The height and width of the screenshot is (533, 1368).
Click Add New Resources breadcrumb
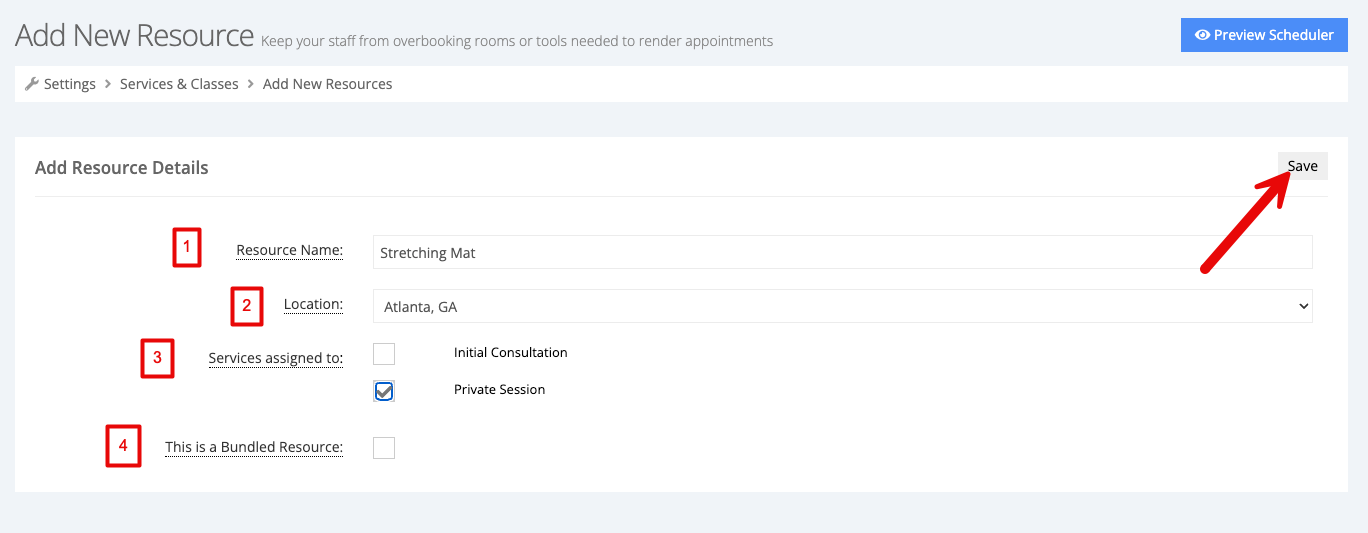click(328, 84)
